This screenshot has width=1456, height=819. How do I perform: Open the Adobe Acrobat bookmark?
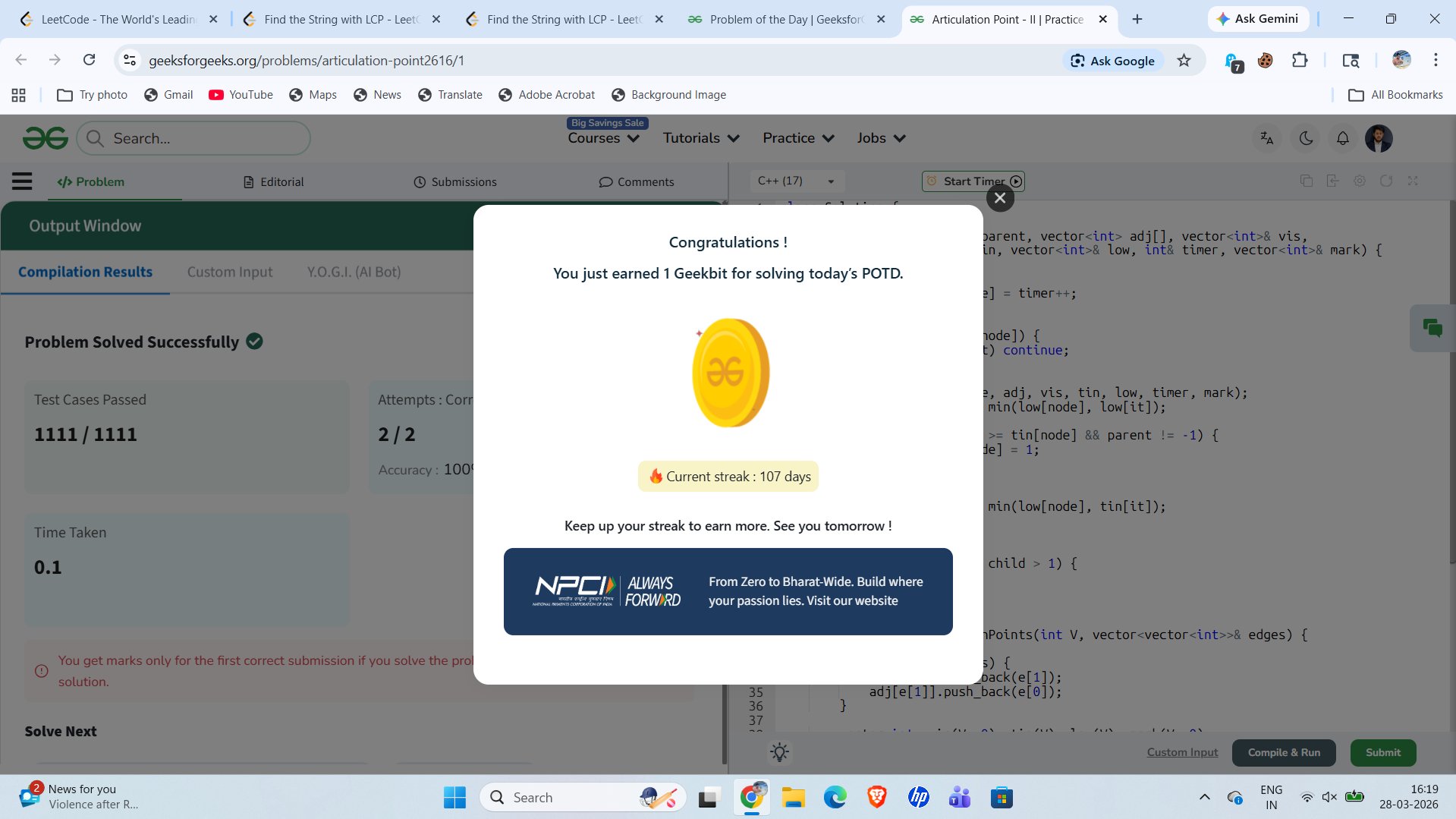tap(546, 95)
